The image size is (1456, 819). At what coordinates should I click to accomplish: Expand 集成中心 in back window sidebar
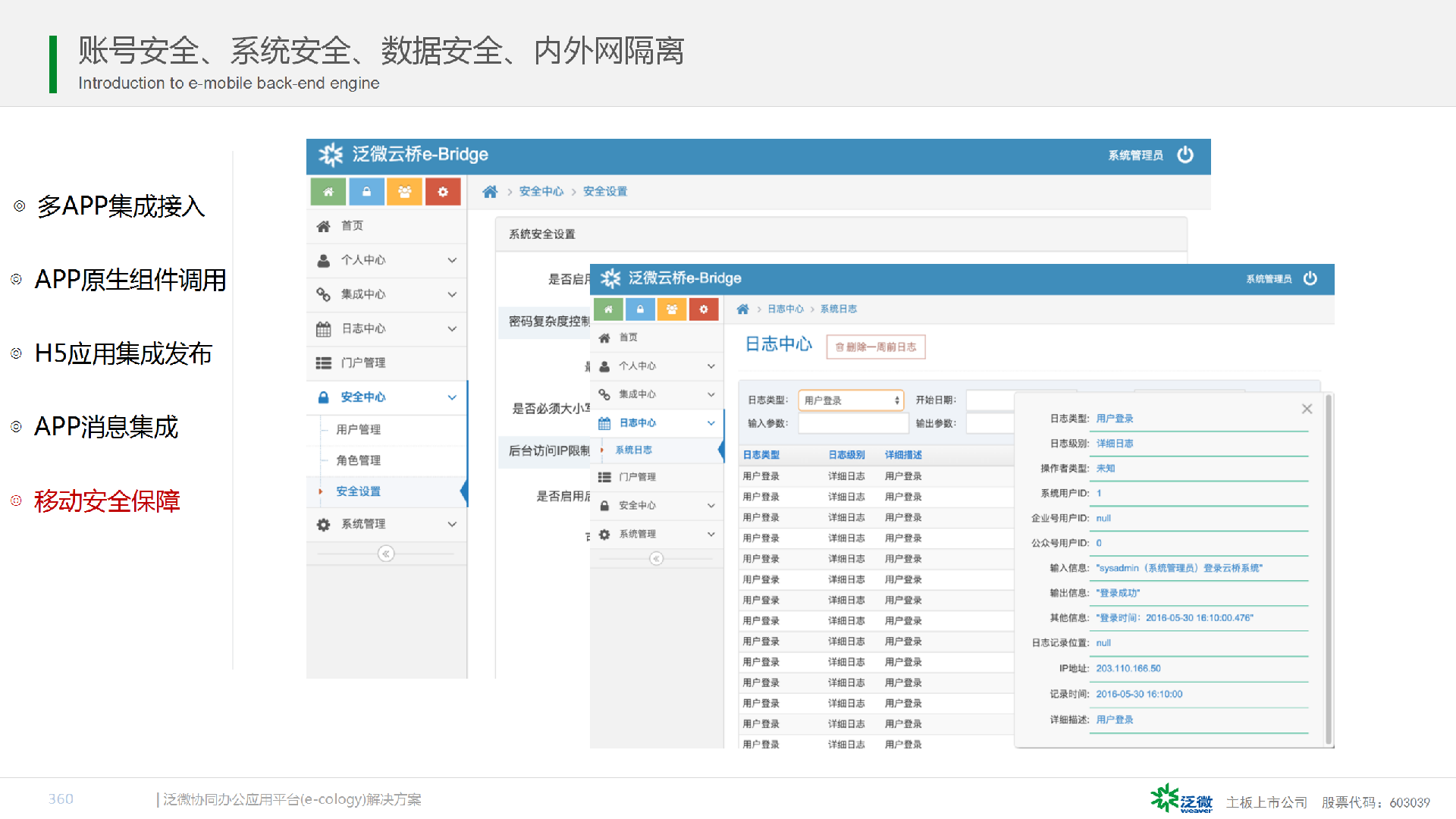coord(387,294)
